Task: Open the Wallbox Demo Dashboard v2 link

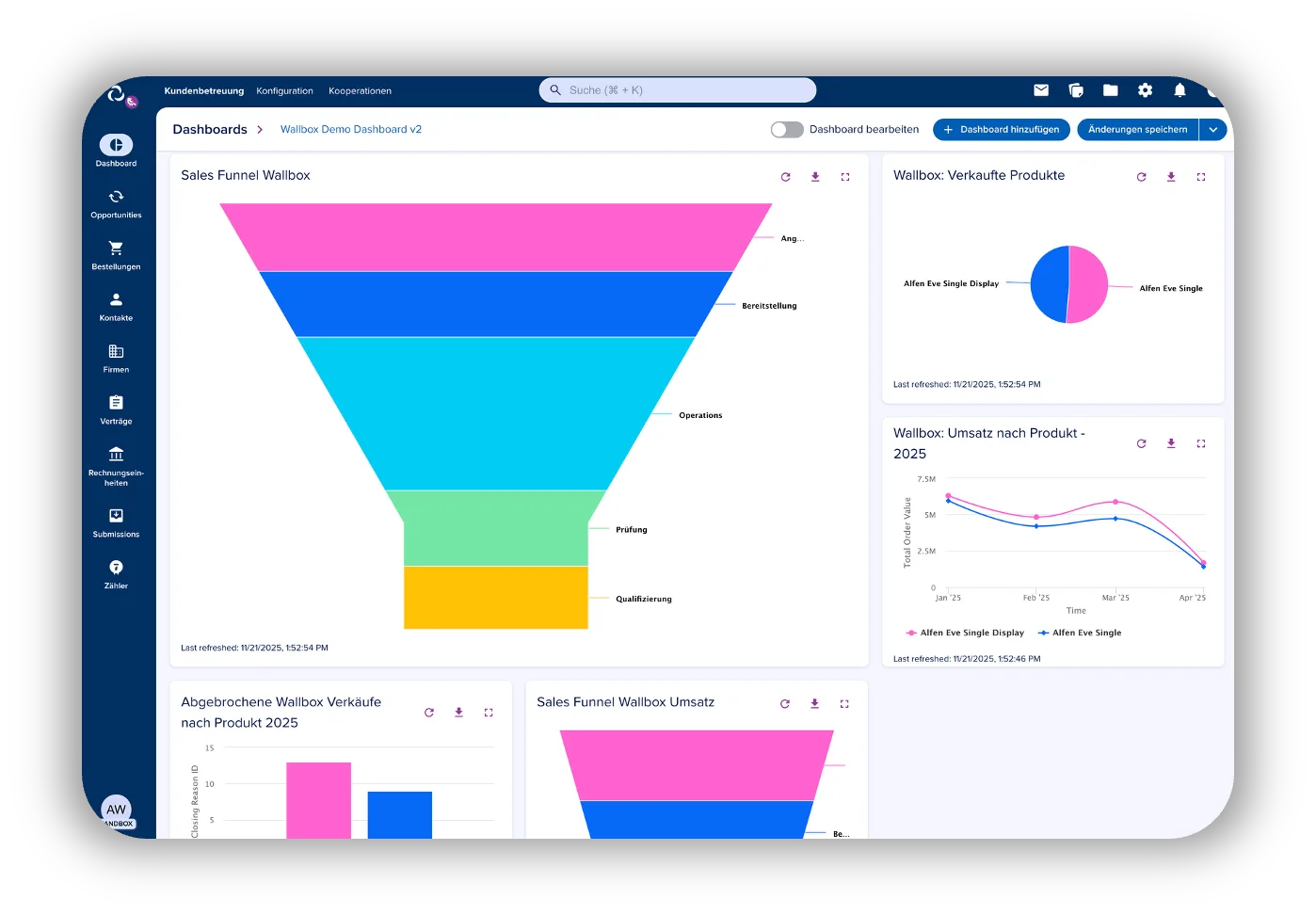Action: [x=351, y=130]
